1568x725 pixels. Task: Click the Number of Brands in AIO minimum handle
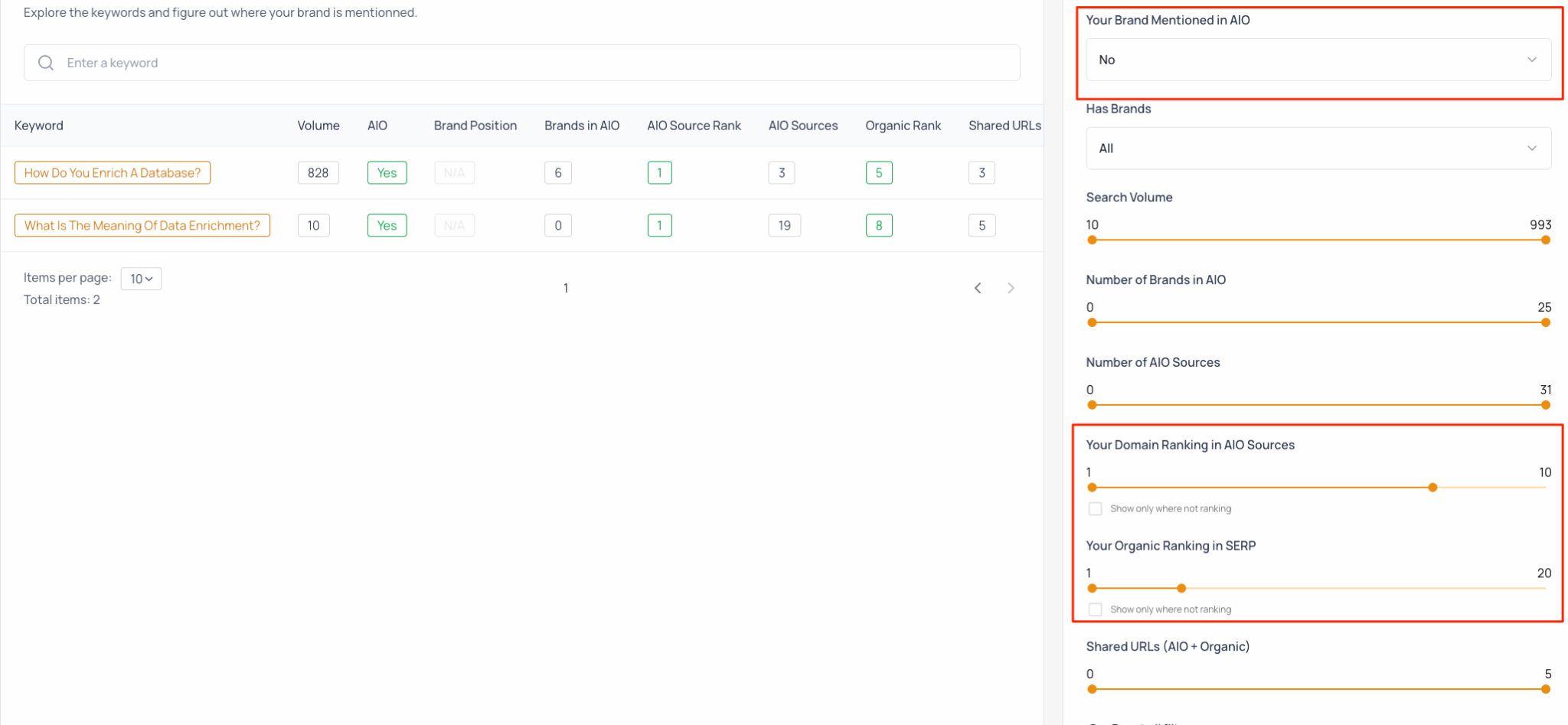(x=1093, y=323)
